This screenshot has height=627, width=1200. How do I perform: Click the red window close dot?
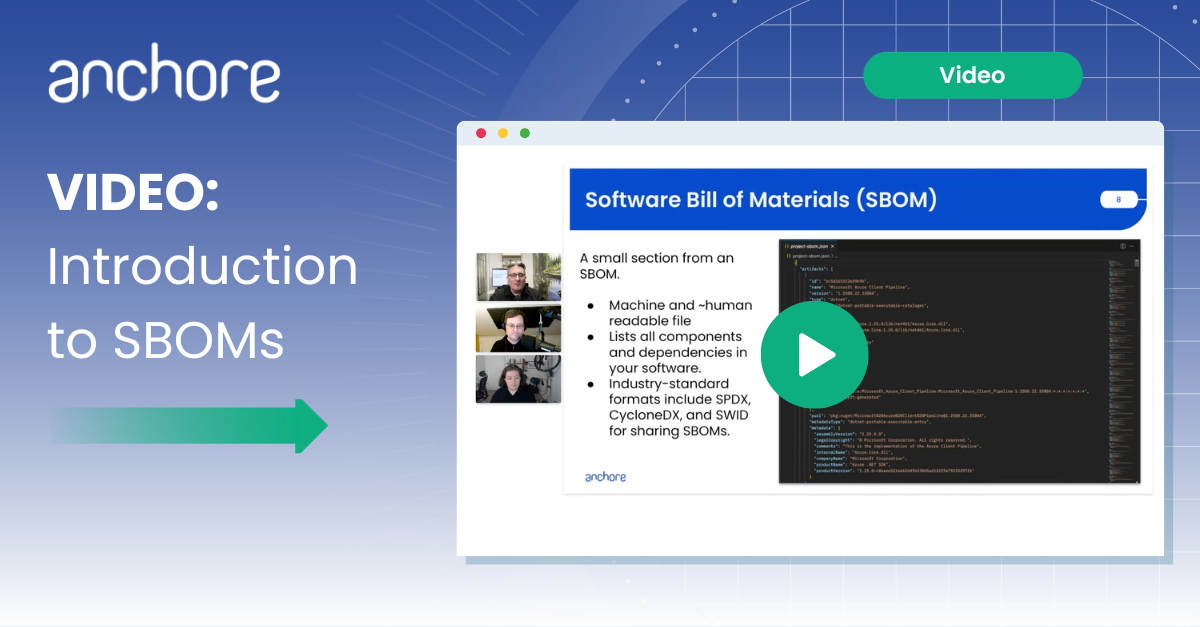click(481, 133)
